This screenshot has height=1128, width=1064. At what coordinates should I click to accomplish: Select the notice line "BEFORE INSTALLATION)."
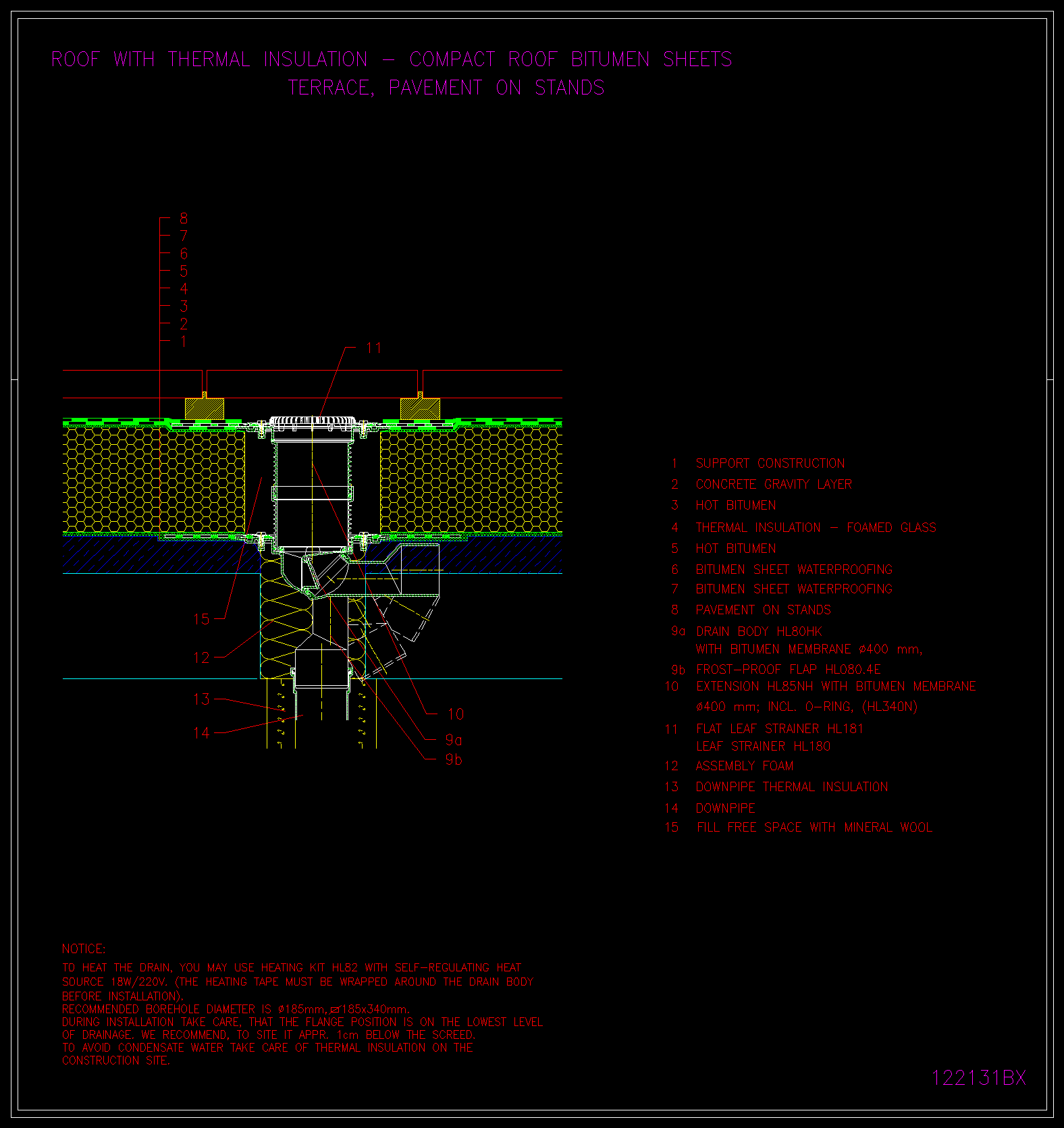[123, 996]
